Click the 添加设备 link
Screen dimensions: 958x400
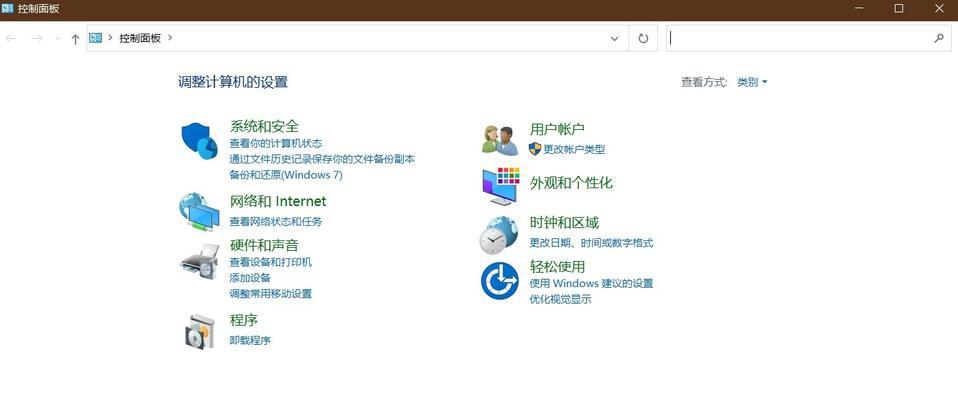250,278
